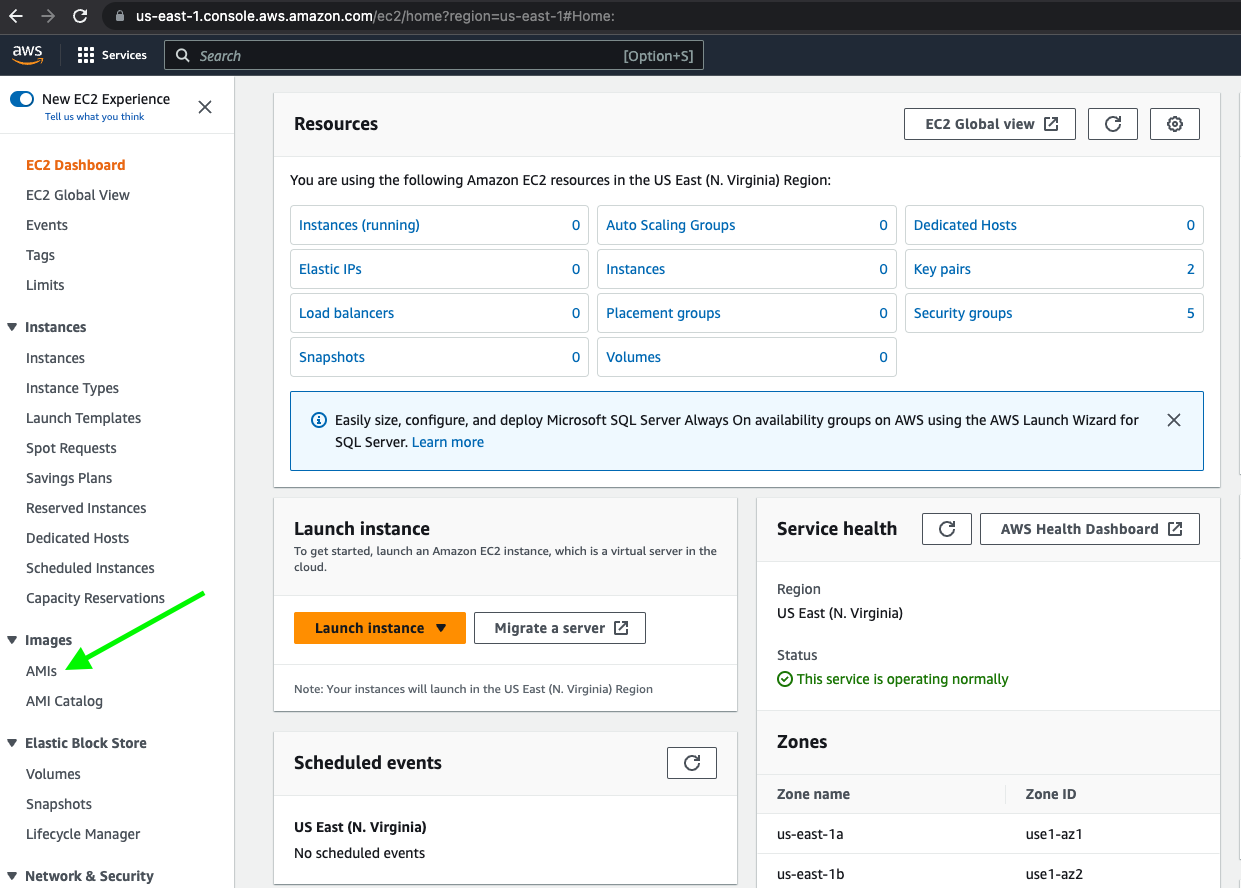Open the Services grid menu
Viewport: 1241px width, 888px height.
pyautogui.click(x=112, y=55)
